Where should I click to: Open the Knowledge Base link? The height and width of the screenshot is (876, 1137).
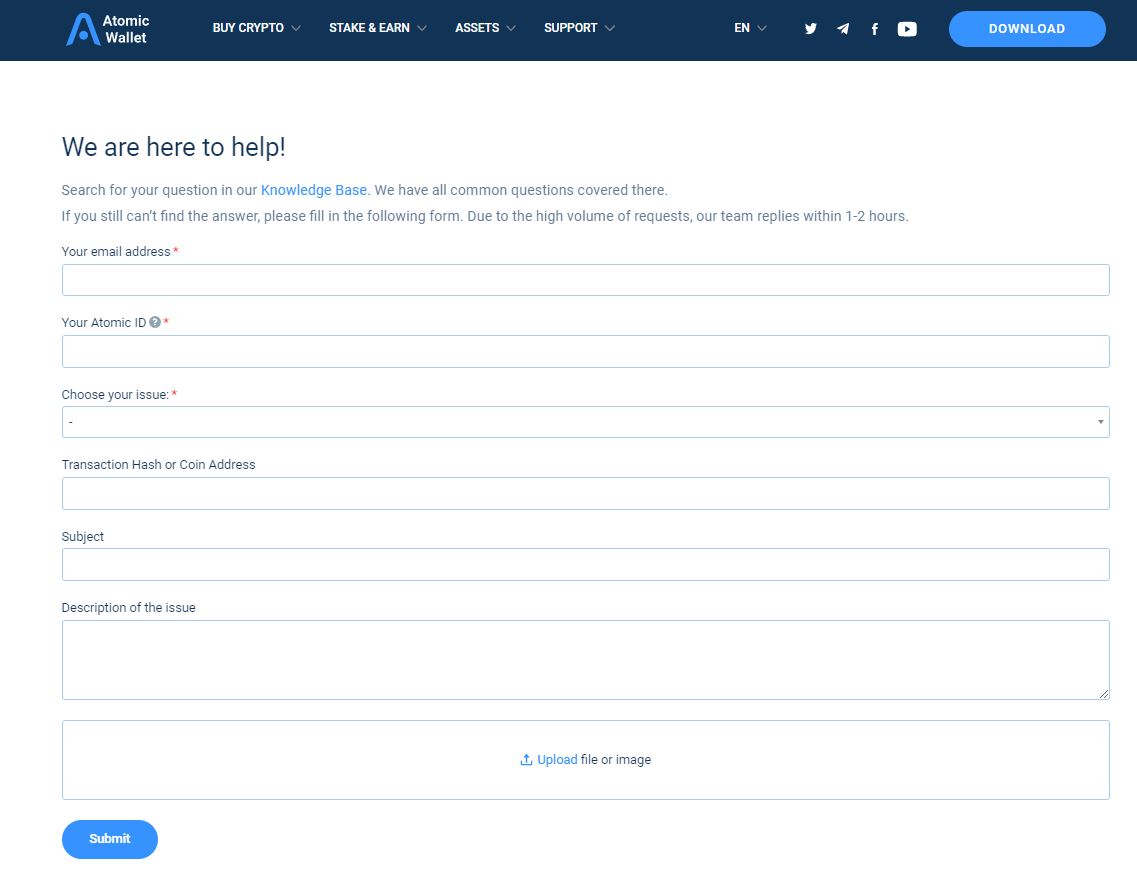coord(314,190)
